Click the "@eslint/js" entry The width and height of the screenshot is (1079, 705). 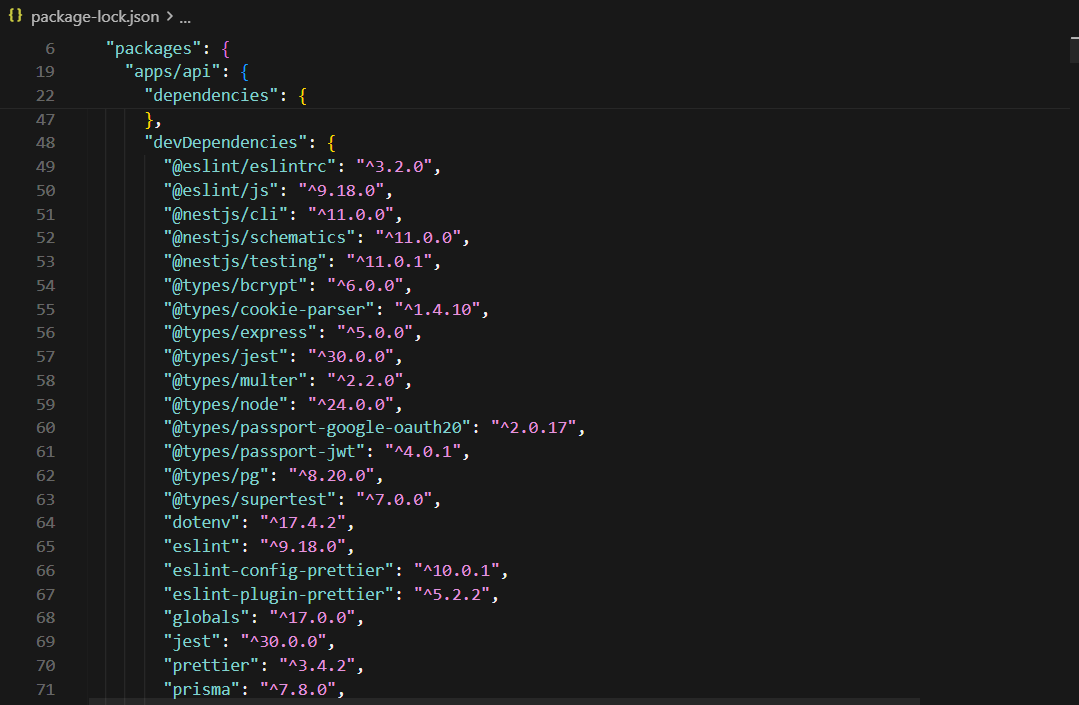click(x=278, y=190)
